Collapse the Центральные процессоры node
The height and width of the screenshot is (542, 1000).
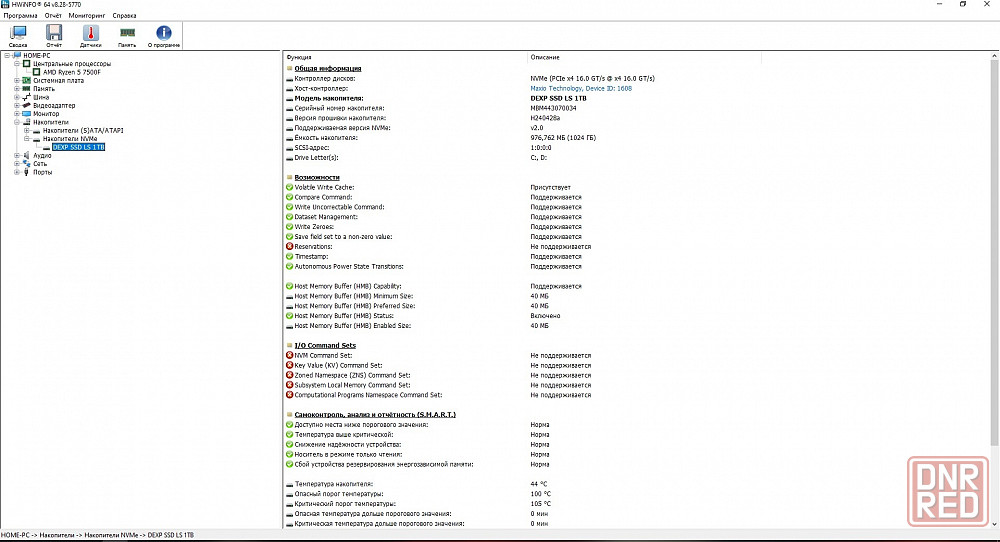pyautogui.click(x=17, y=64)
